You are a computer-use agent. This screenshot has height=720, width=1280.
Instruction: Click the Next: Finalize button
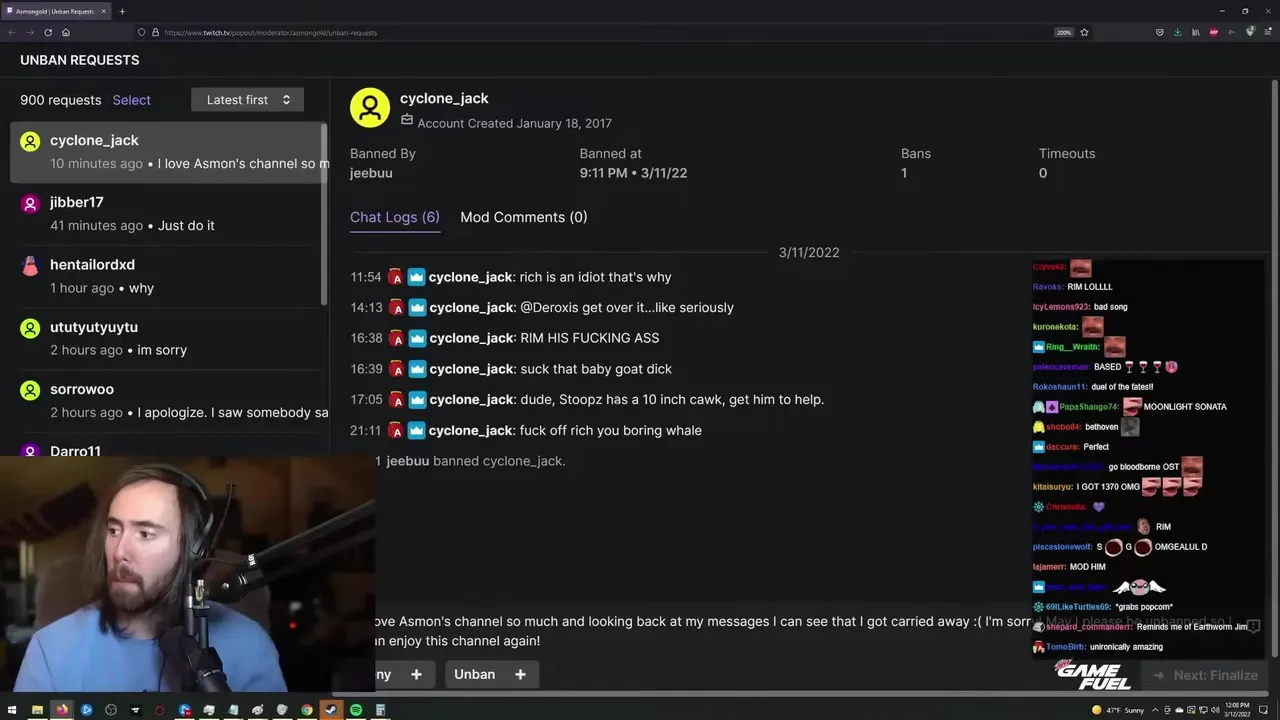click(1206, 675)
